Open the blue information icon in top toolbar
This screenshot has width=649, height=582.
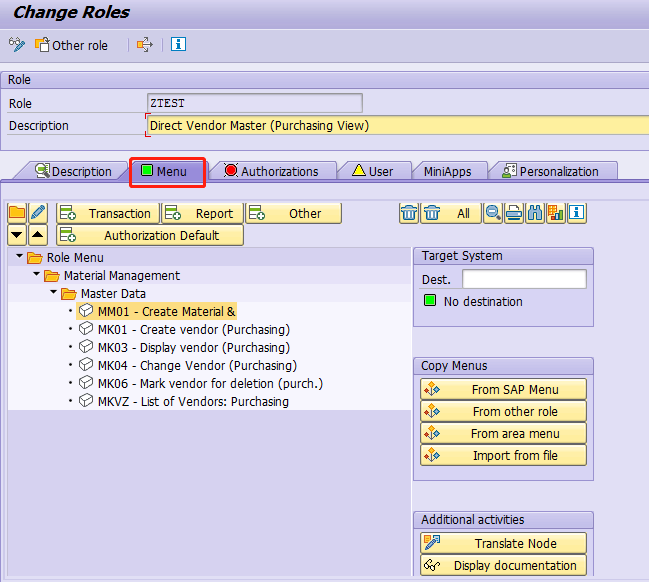178,44
